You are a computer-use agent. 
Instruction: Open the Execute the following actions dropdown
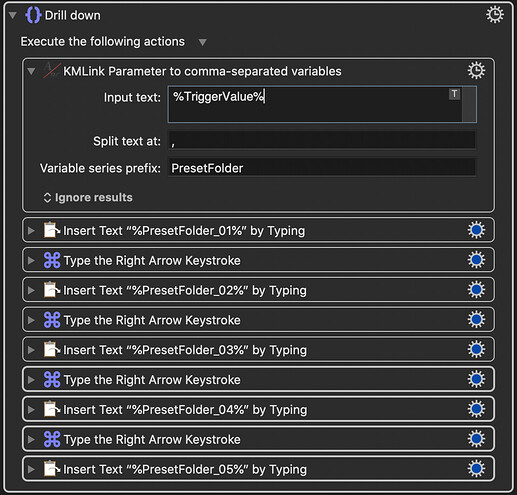click(x=202, y=42)
